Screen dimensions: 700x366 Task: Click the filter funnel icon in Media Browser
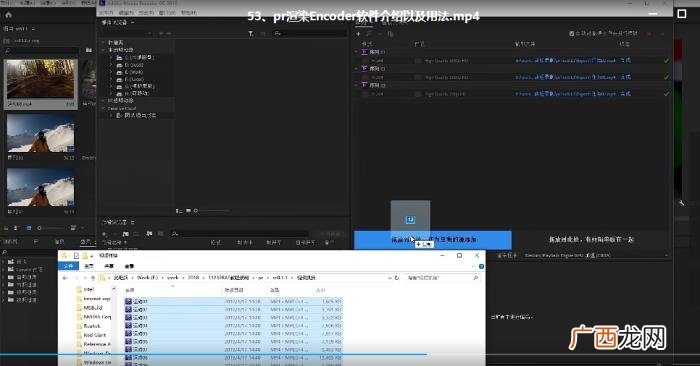click(251, 33)
